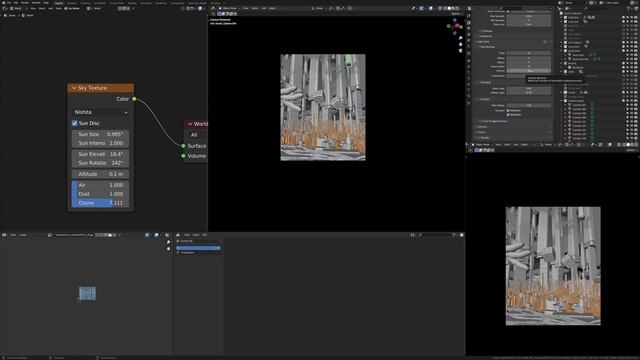Viewport: 640px width, 360px height.
Task: Select solid viewport shading in top viewport
Action: [x=449, y=8]
